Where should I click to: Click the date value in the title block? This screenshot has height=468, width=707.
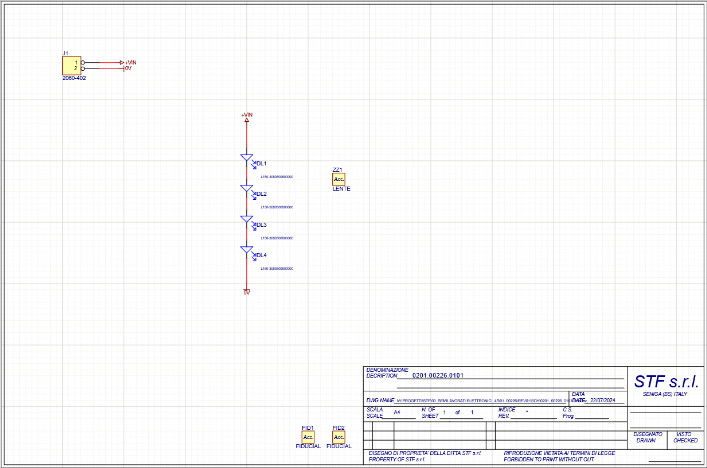(x=603, y=400)
